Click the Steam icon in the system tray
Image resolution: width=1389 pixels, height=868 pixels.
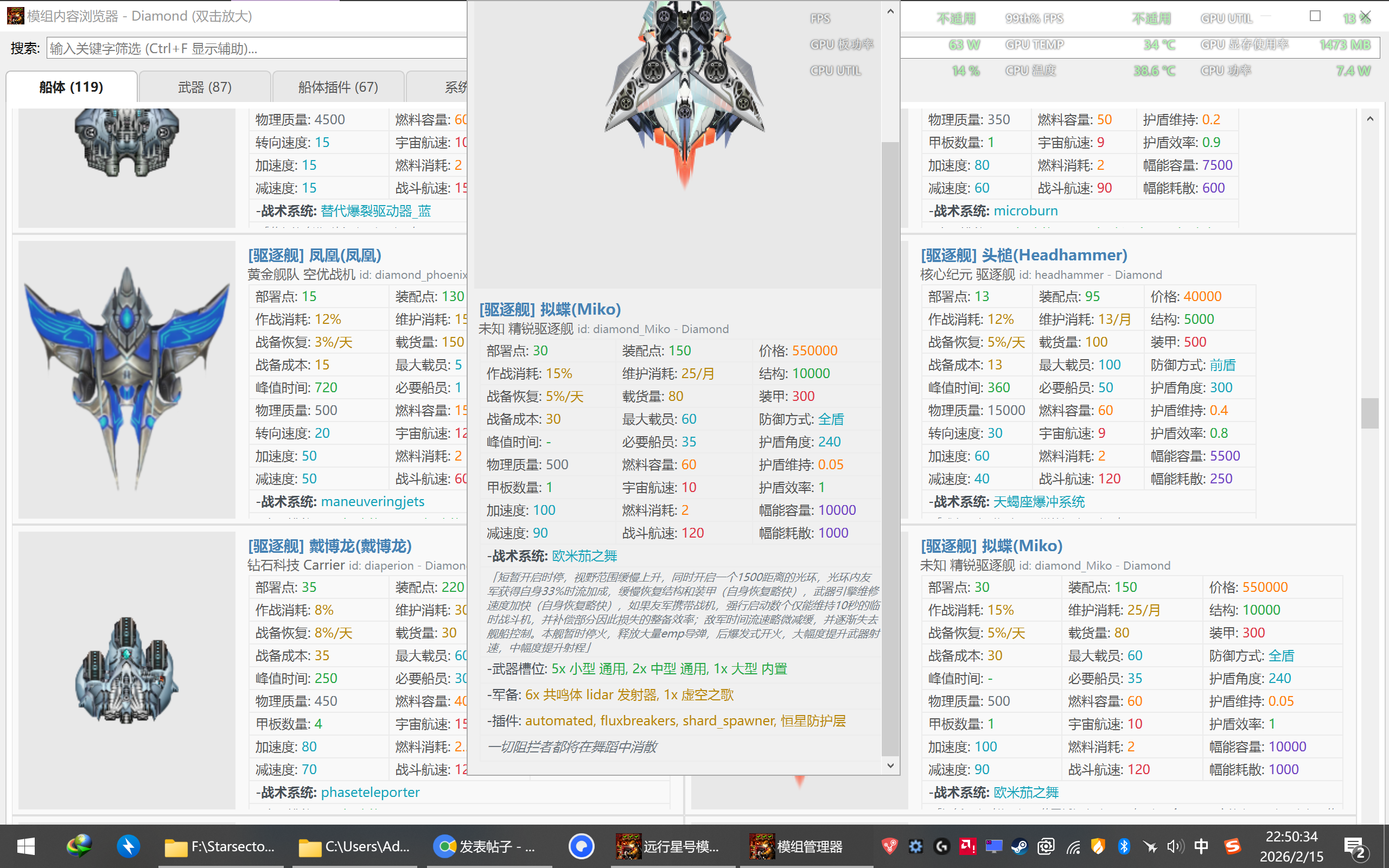click(1021, 846)
